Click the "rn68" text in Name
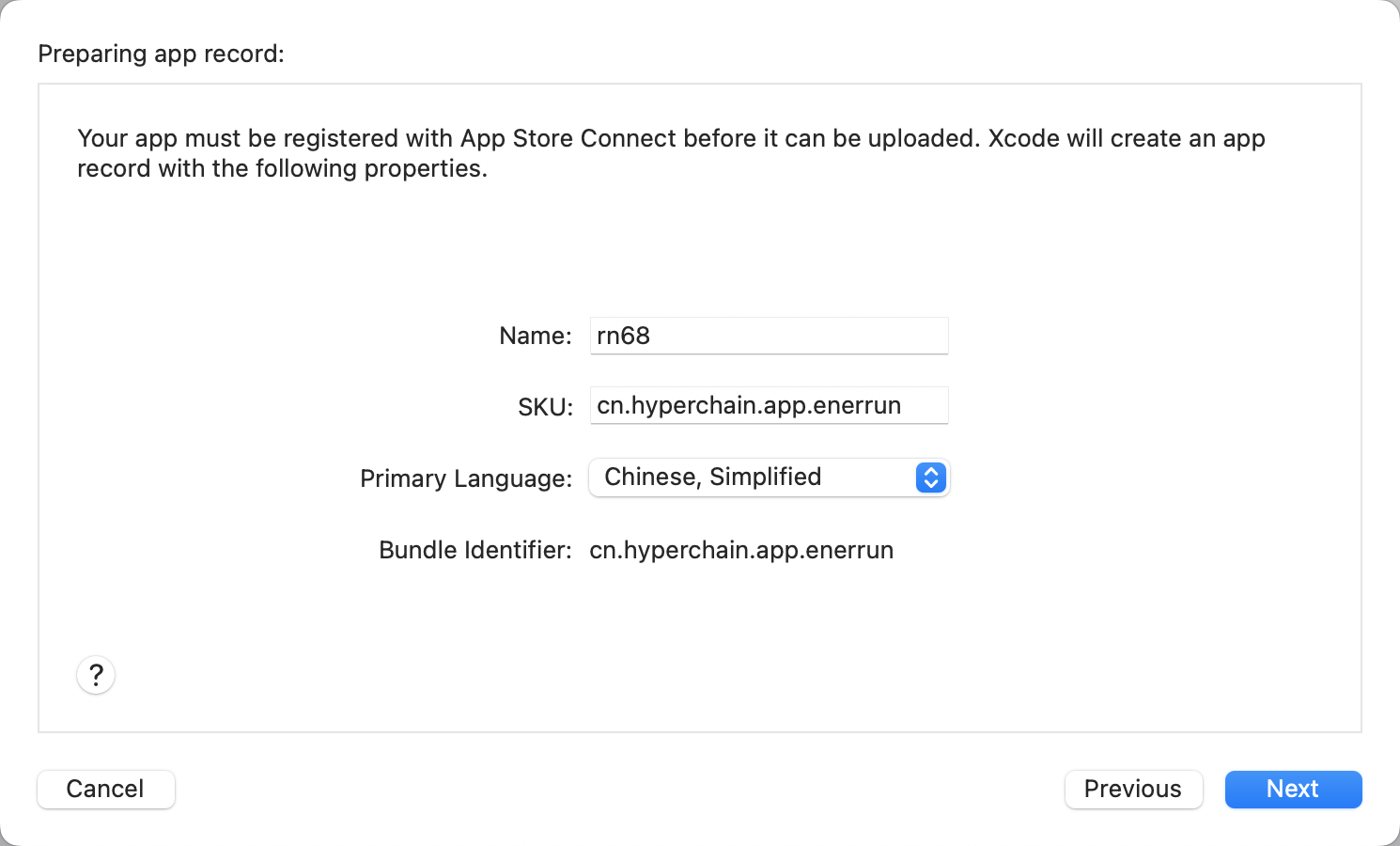Screen dimensions: 1400x846 click(623, 336)
